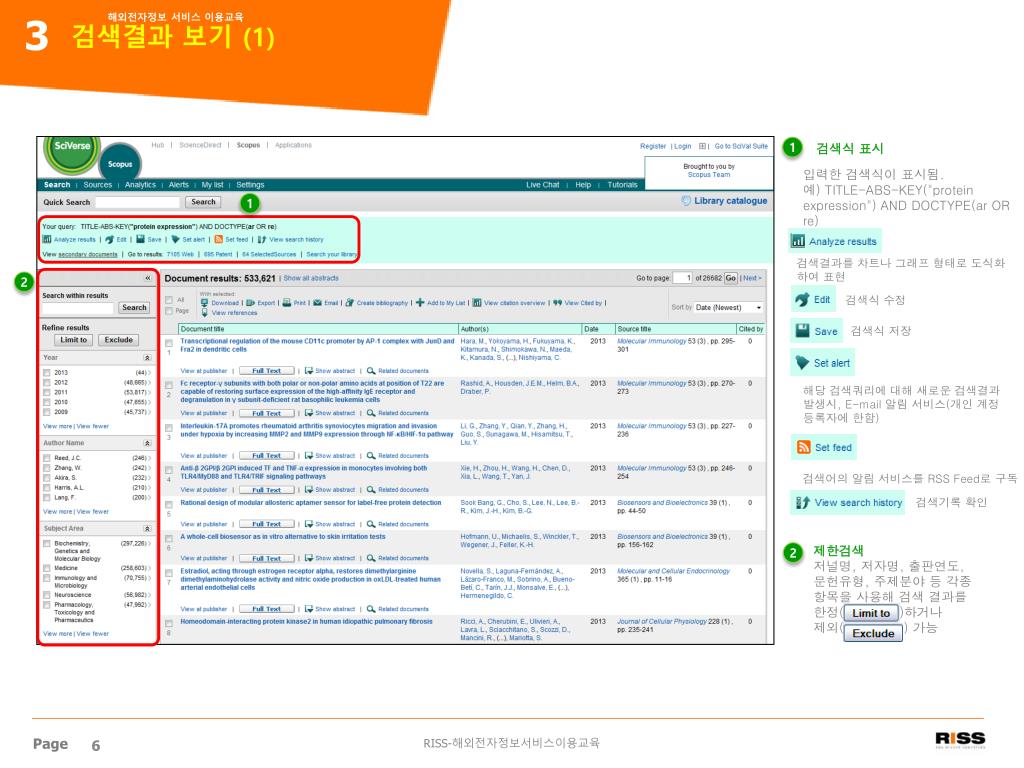
Task: Open the Sort by Date (Newest) dropdown
Action: 728,308
